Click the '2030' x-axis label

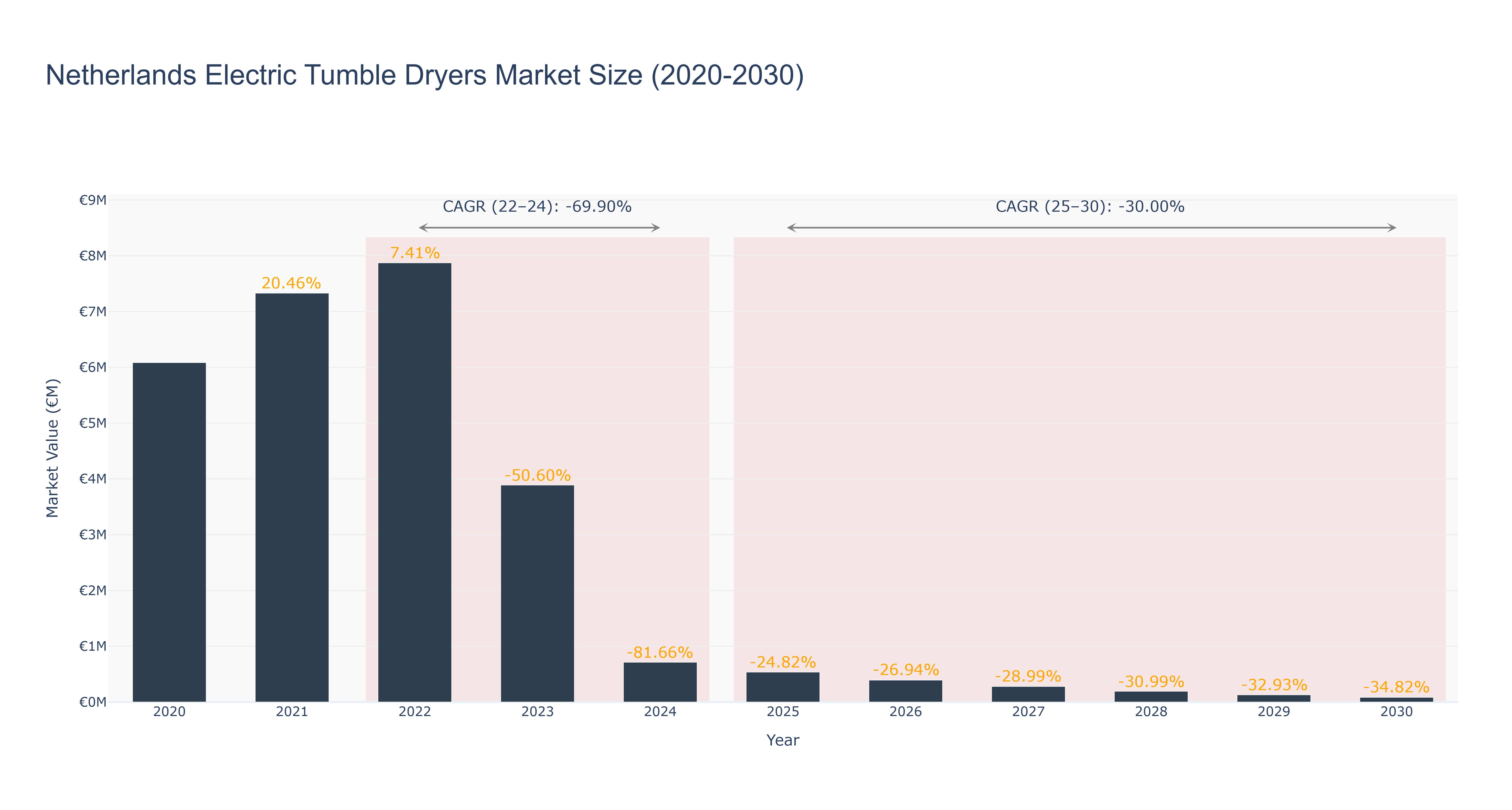click(1396, 712)
